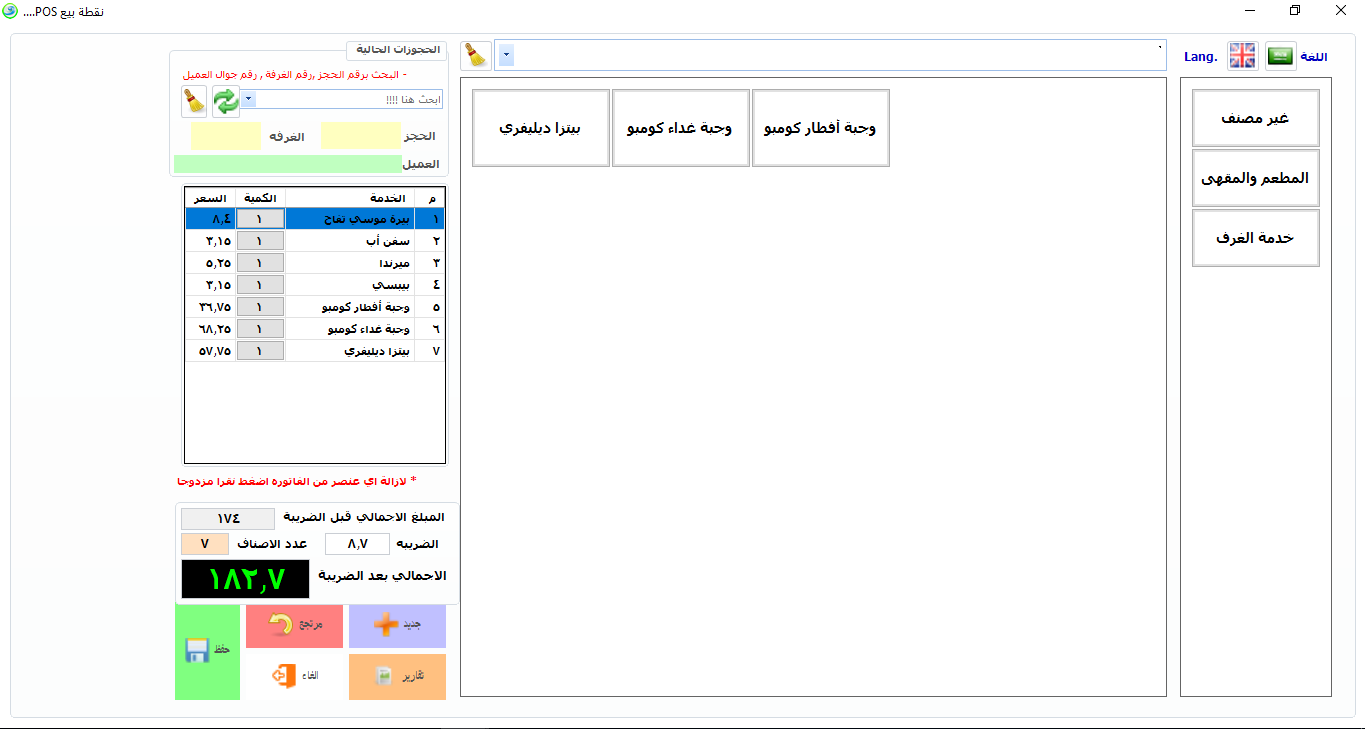Open the المطعم والمقهى category
1365x729 pixels.
click(1255, 178)
